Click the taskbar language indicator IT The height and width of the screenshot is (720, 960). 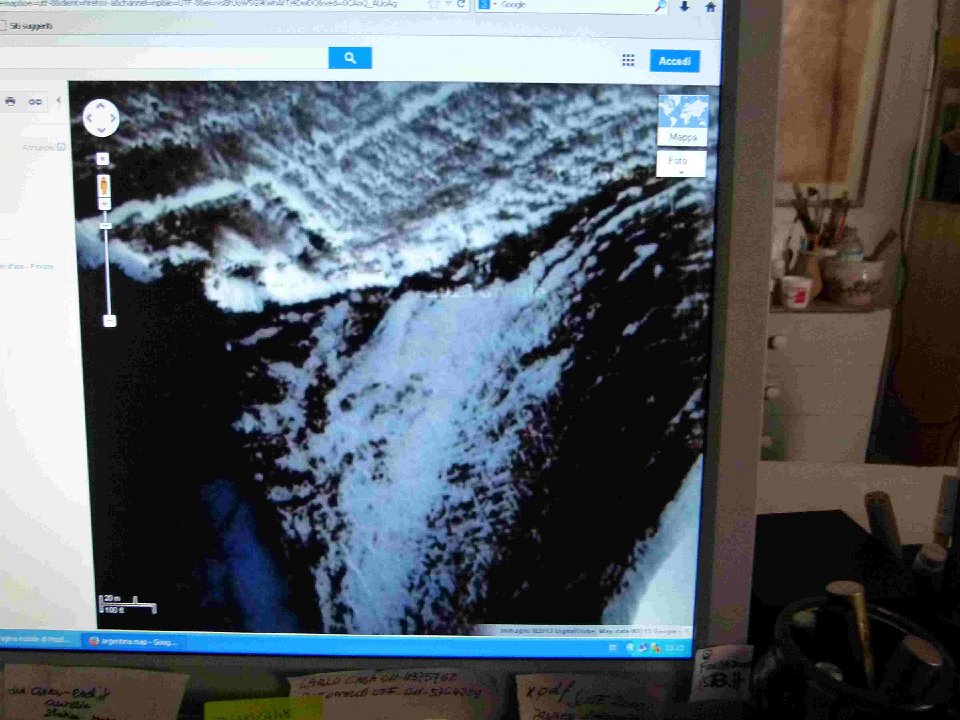pos(613,647)
